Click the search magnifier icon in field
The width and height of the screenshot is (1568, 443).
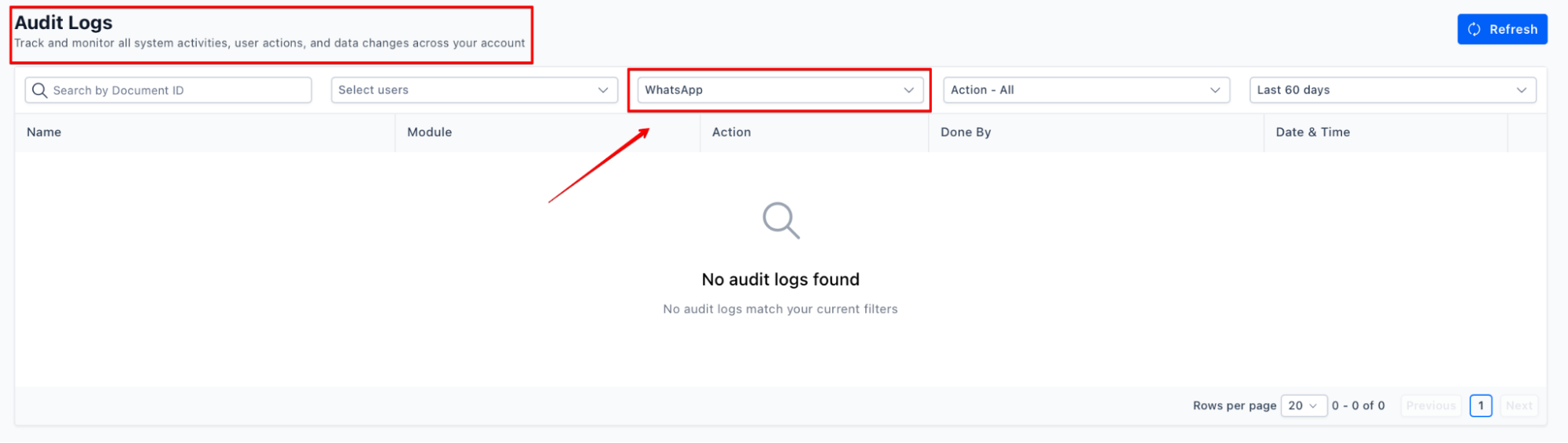pos(39,90)
